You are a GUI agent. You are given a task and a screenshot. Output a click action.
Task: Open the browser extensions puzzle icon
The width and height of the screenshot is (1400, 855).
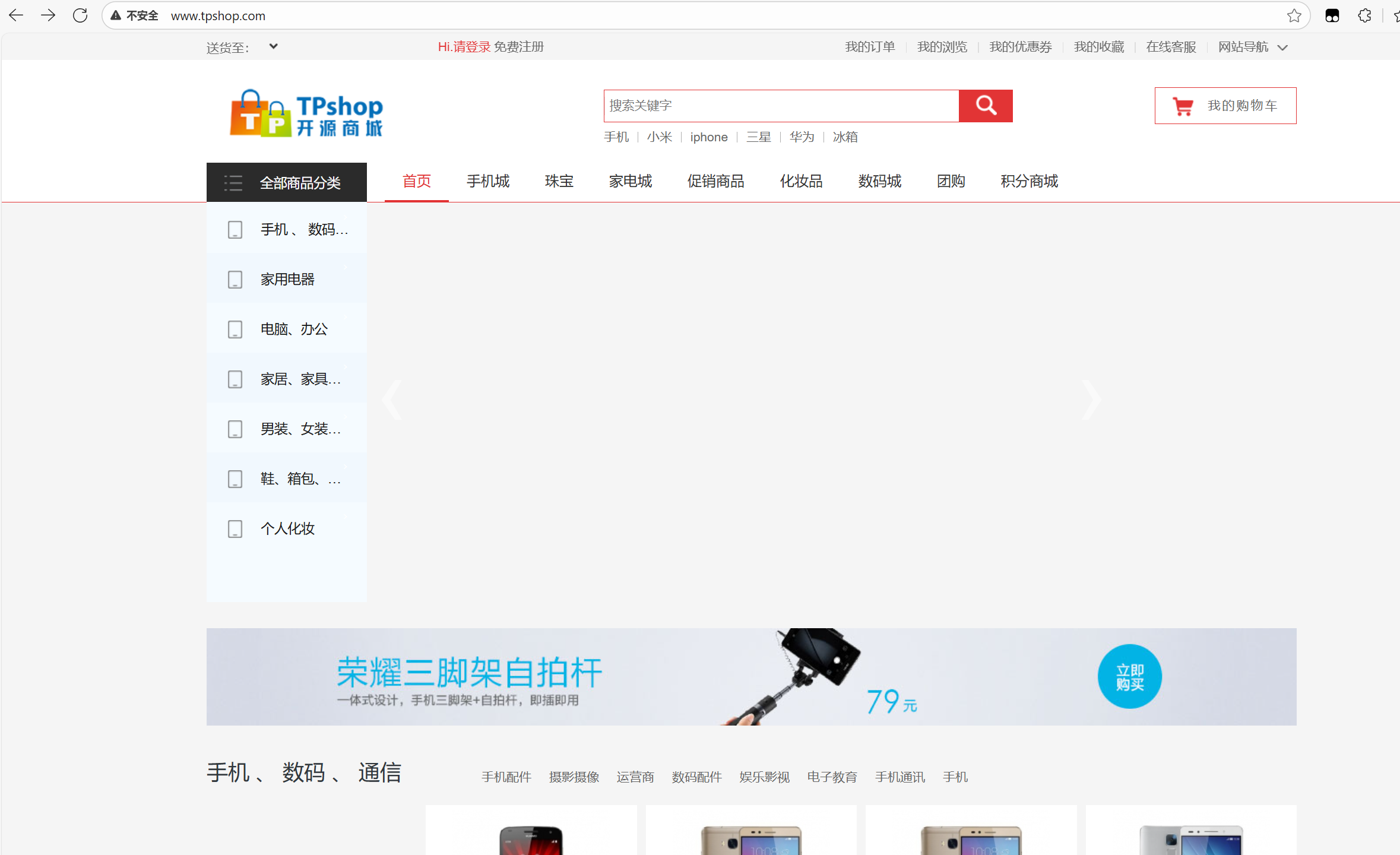point(1364,15)
